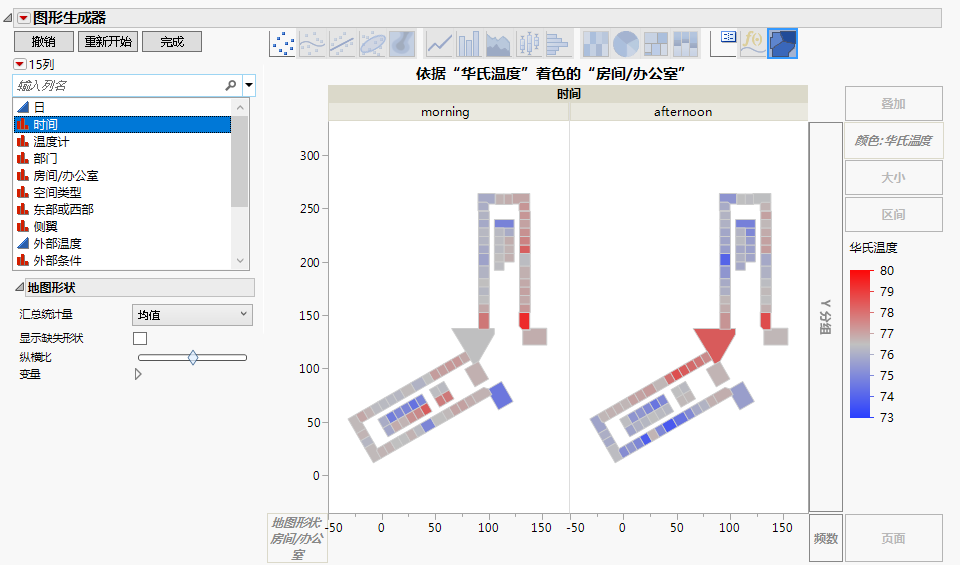960x565 pixels.
Task: Select the Pie chart element icon
Action: click(626, 44)
